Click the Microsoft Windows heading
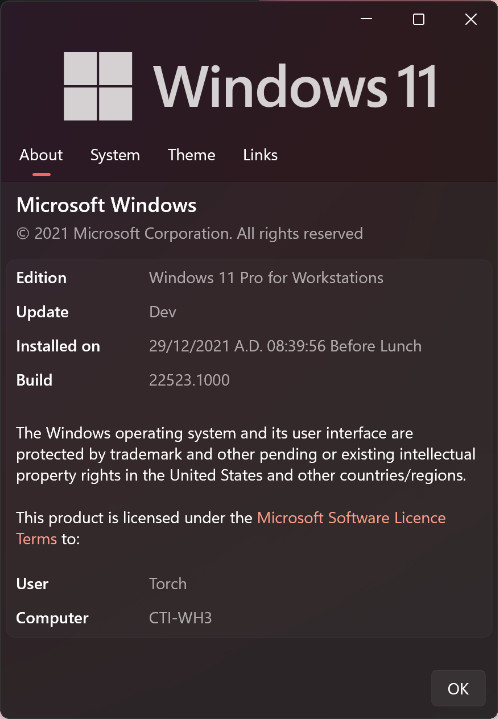This screenshot has width=498, height=719. pyautogui.click(x=106, y=205)
